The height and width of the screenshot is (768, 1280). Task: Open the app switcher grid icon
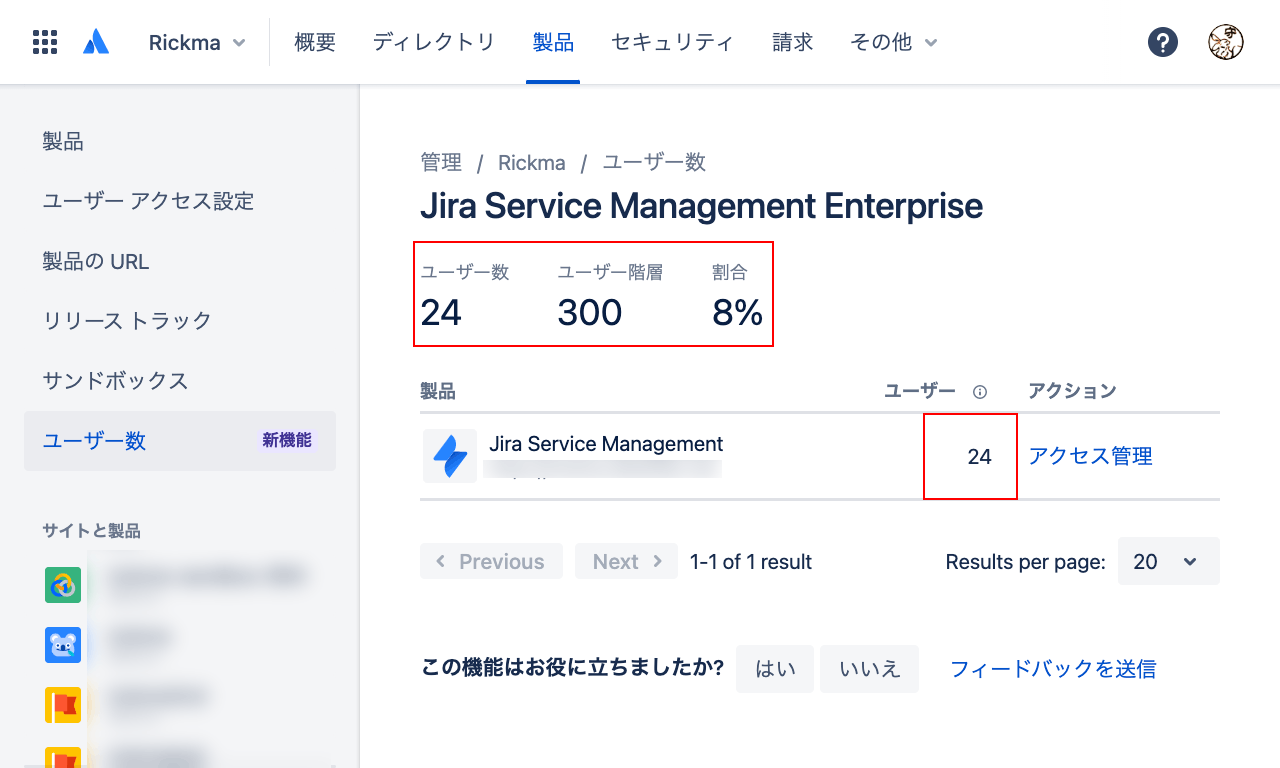click(44, 42)
